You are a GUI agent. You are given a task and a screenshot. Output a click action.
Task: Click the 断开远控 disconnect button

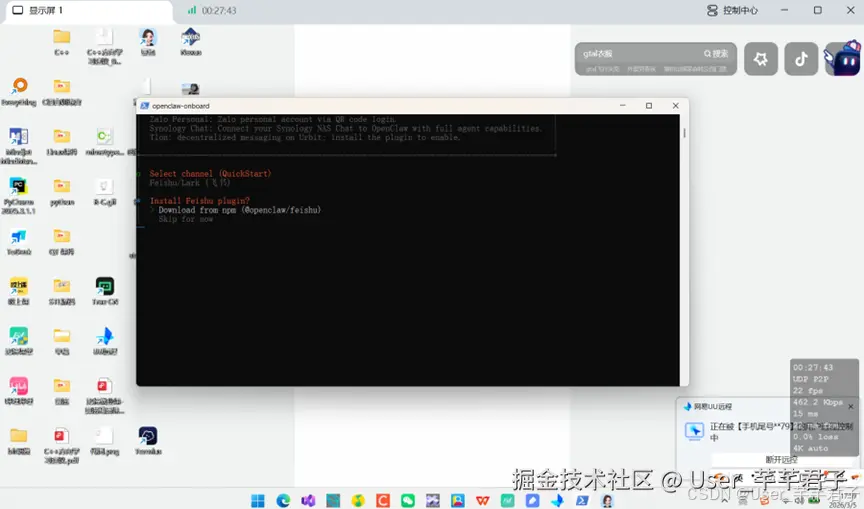781,459
